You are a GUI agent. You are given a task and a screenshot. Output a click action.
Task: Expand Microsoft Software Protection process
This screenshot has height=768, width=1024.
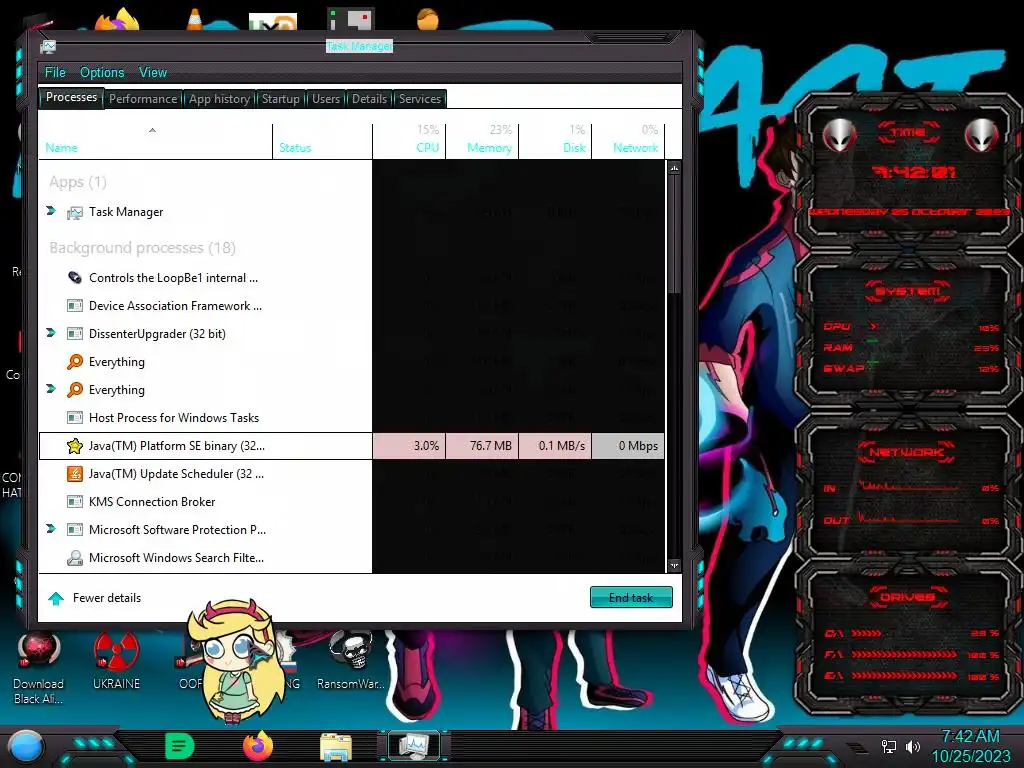pos(51,528)
